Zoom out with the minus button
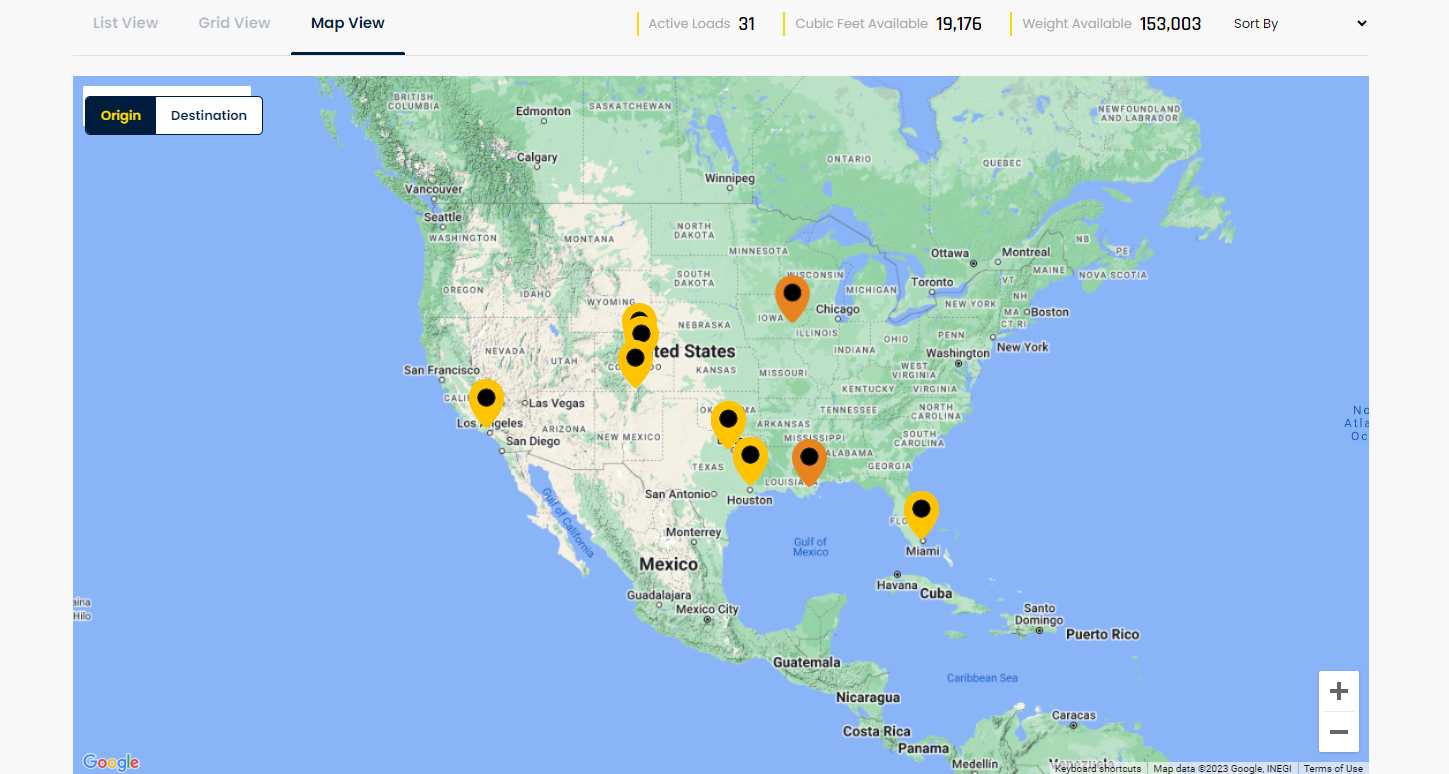 click(1339, 732)
